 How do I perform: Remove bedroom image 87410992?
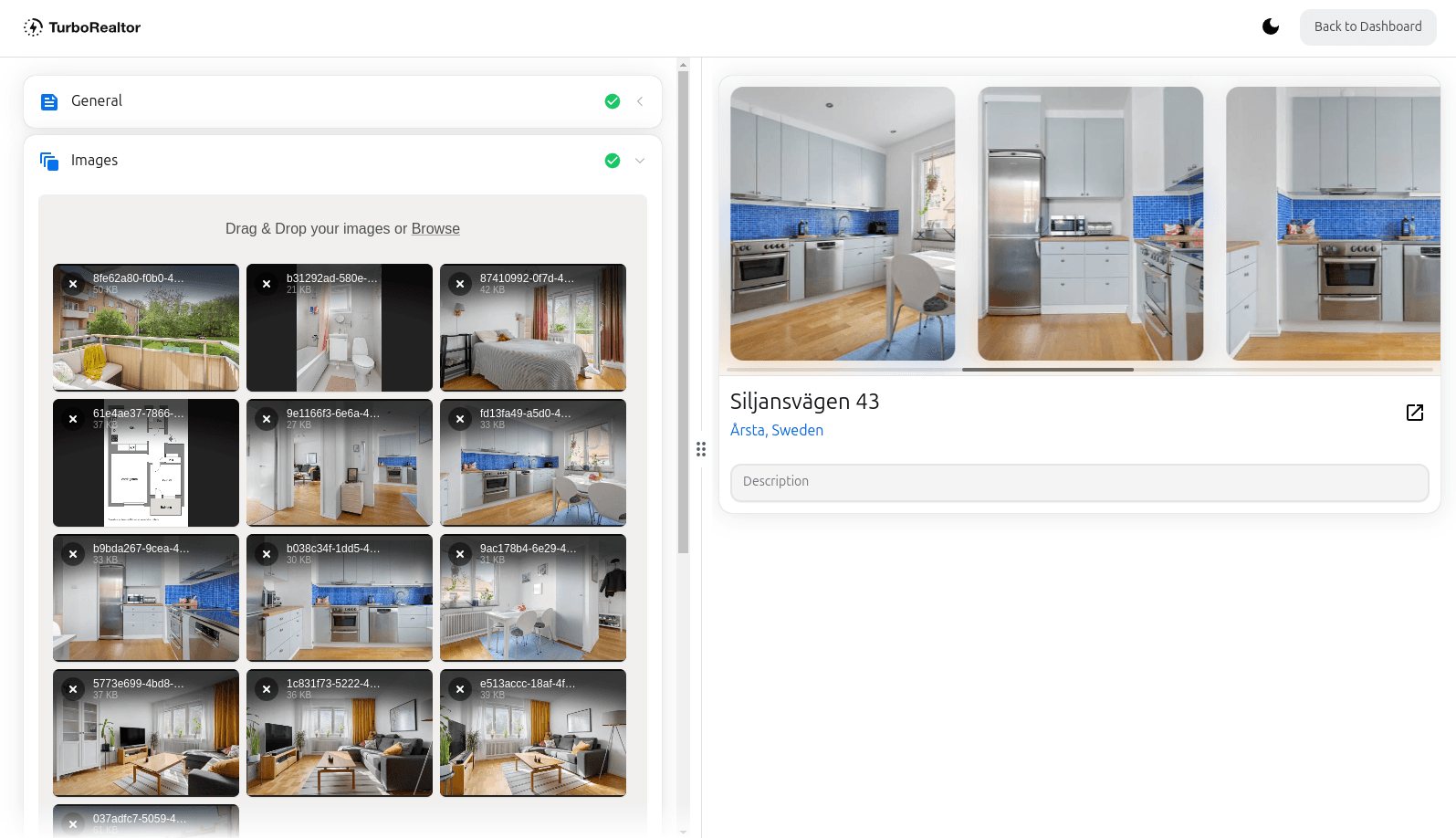click(460, 284)
